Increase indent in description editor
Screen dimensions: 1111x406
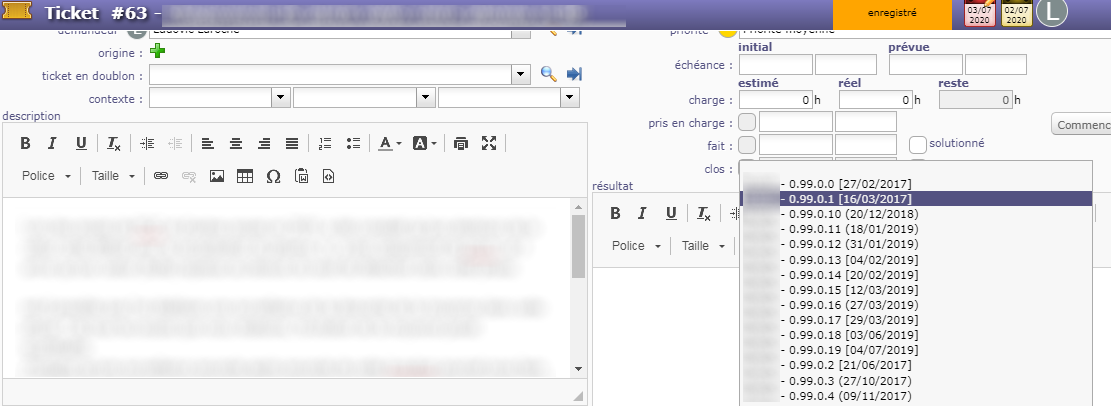tap(147, 143)
